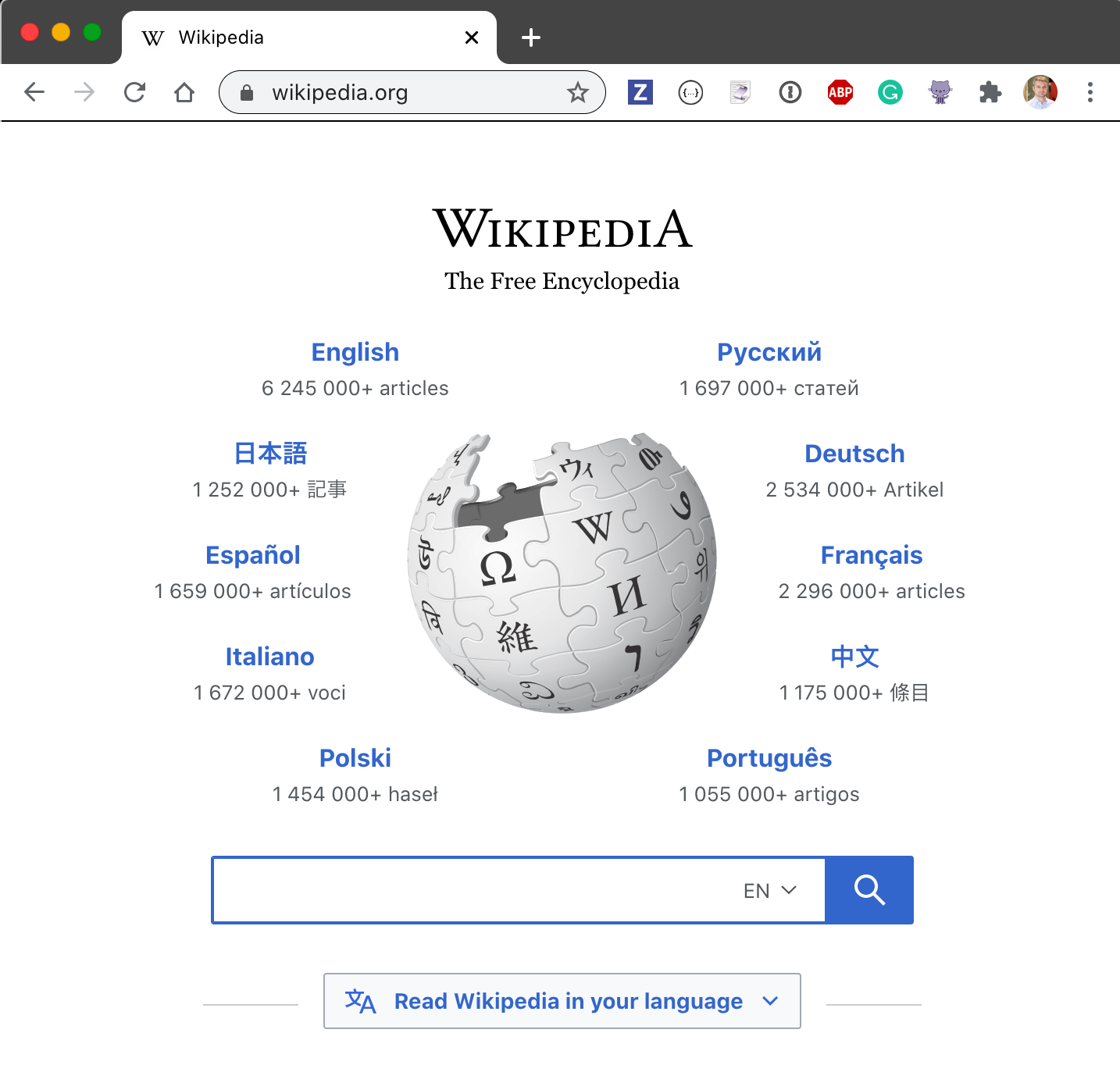Close the Wikipedia tab

[472, 37]
